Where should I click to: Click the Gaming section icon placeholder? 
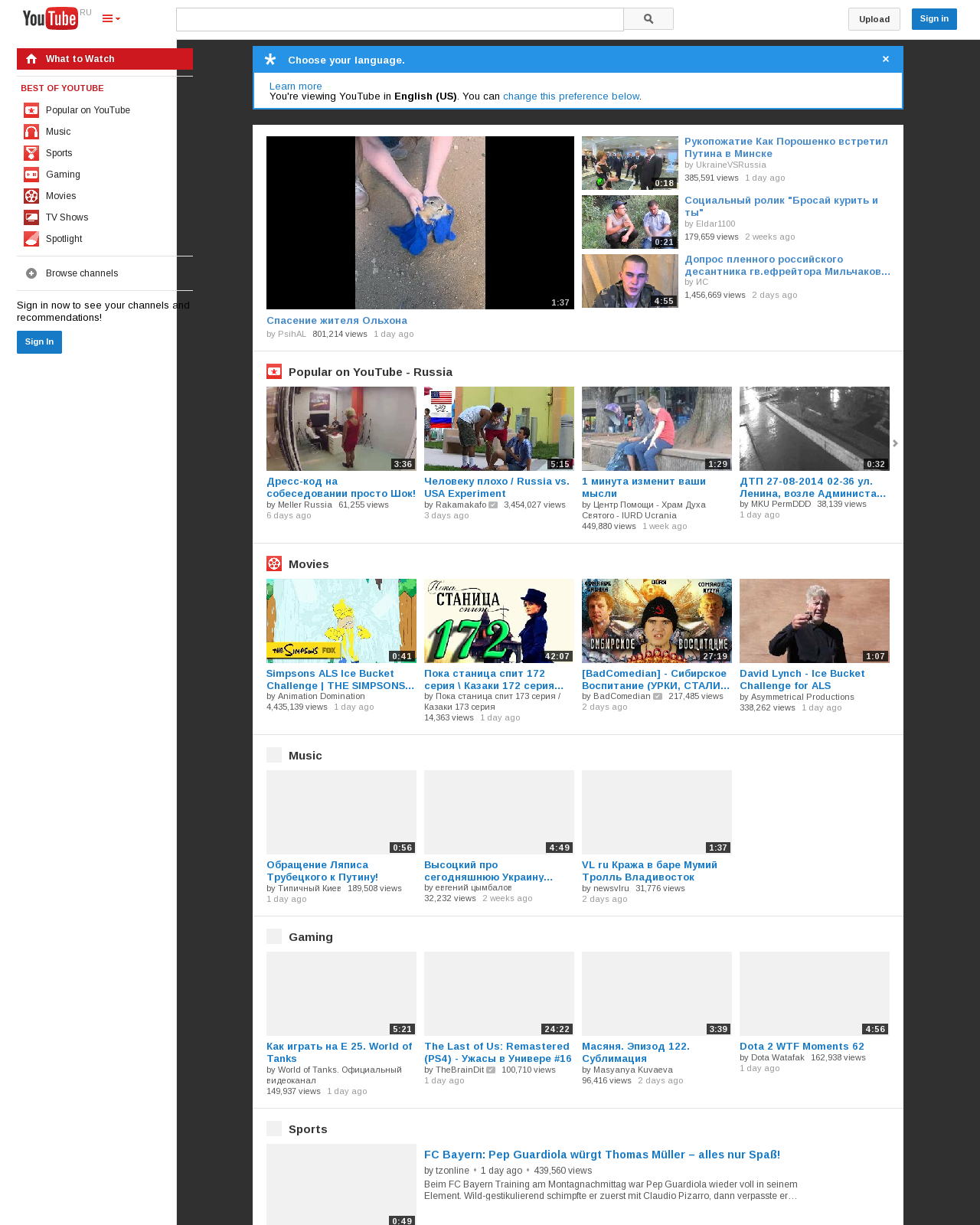pyautogui.click(x=274, y=936)
